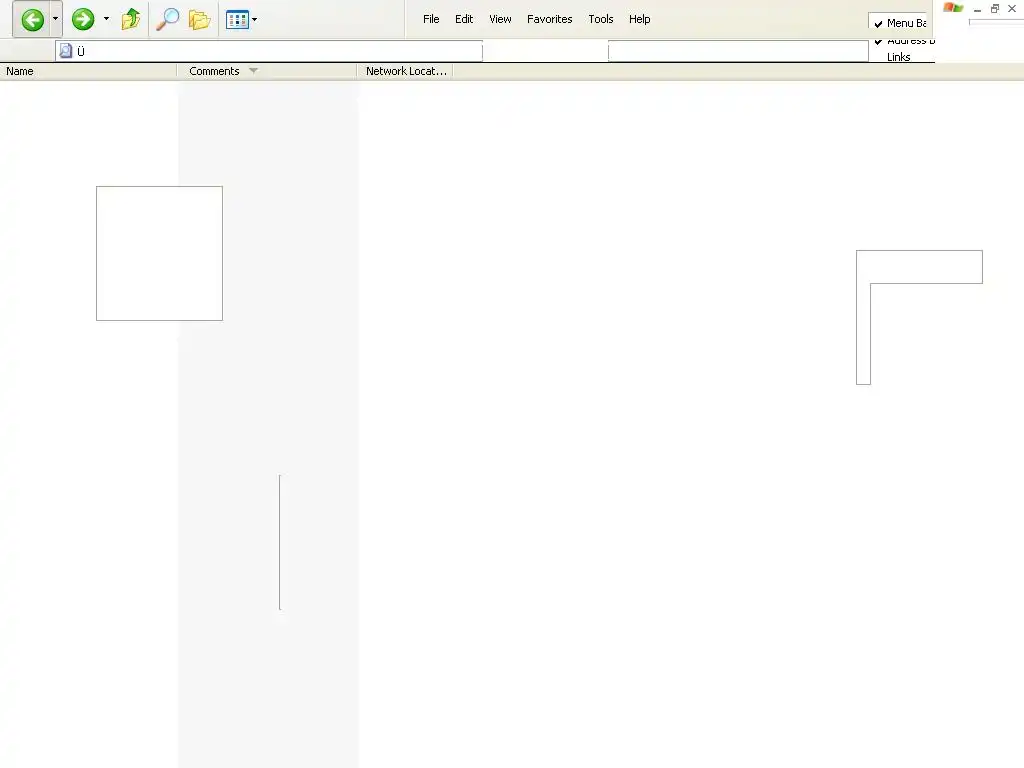Image resolution: width=1024 pixels, height=768 pixels.
Task: Open the Edit menu
Action: coord(464,20)
